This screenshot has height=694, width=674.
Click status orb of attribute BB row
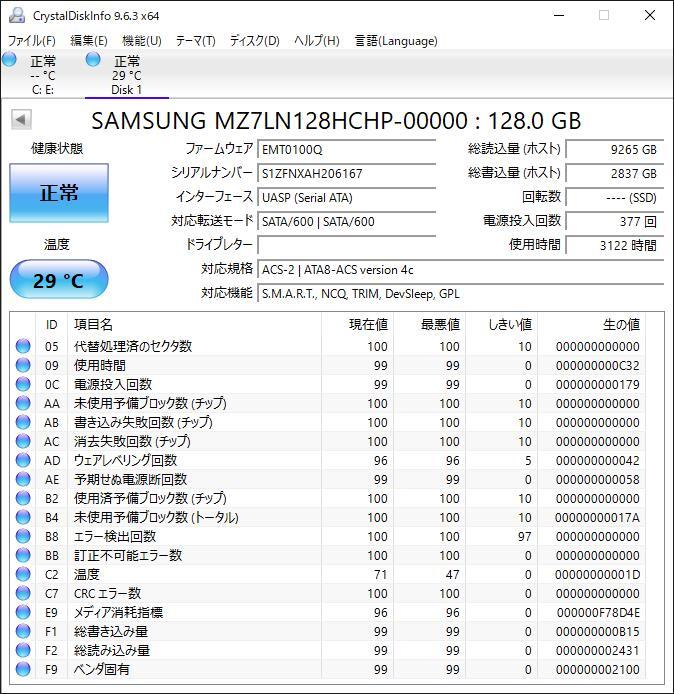tap(23, 555)
